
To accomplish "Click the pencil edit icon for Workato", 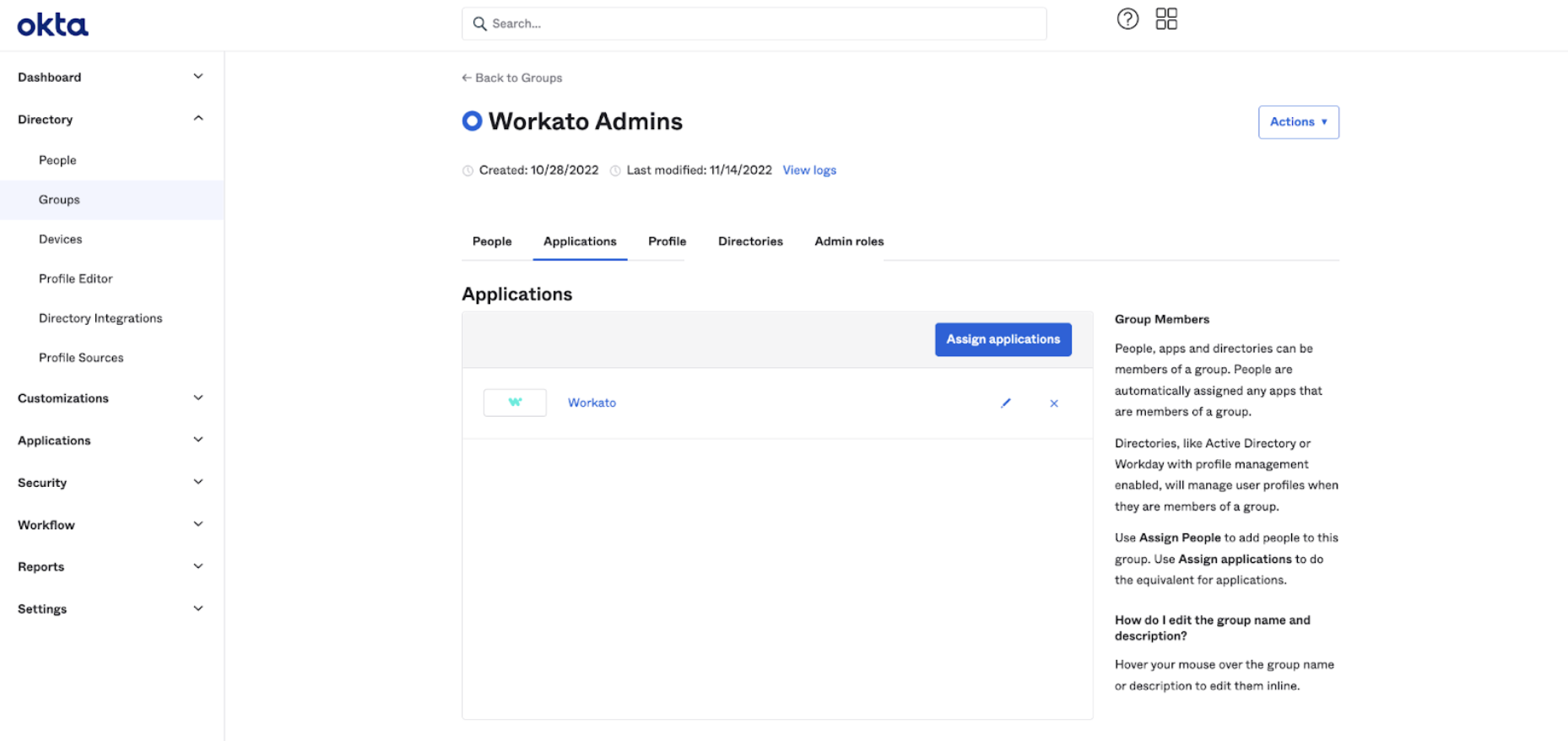I will point(1005,403).
